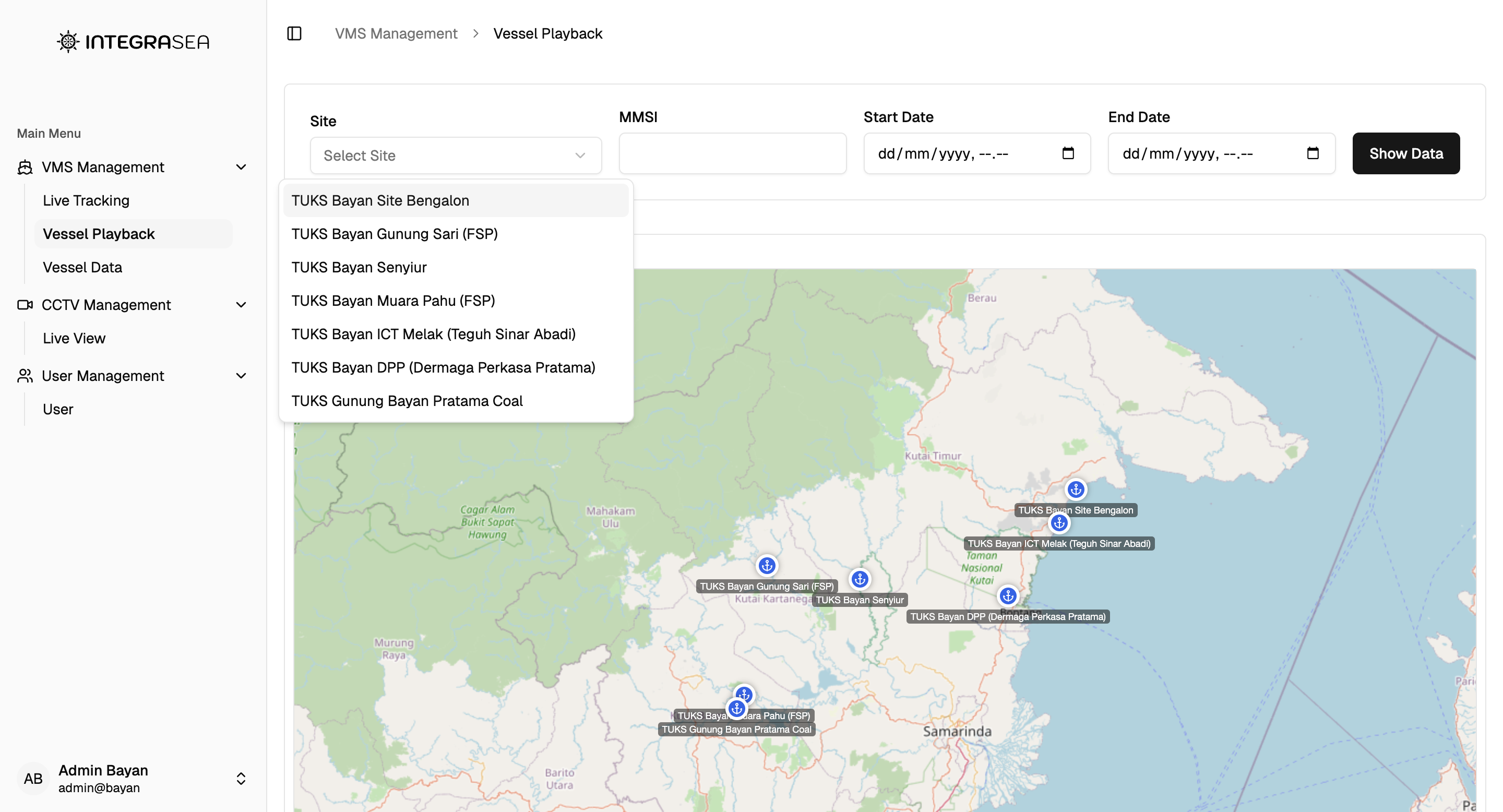The height and width of the screenshot is (812, 1503).
Task: Click the anchor marker above TUKS Bayan Gunung Sari (FSP)
Action: tap(767, 565)
